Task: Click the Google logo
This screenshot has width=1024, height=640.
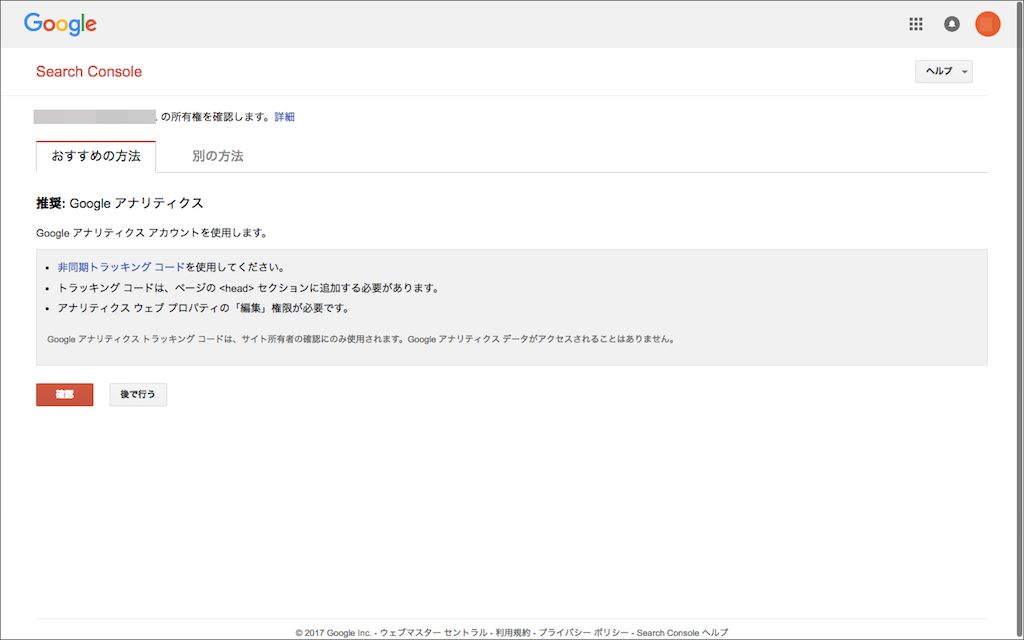Action: (60, 24)
